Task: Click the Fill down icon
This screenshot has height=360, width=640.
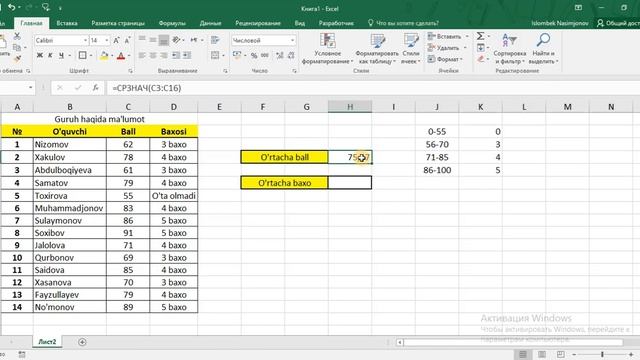Action: point(481,48)
